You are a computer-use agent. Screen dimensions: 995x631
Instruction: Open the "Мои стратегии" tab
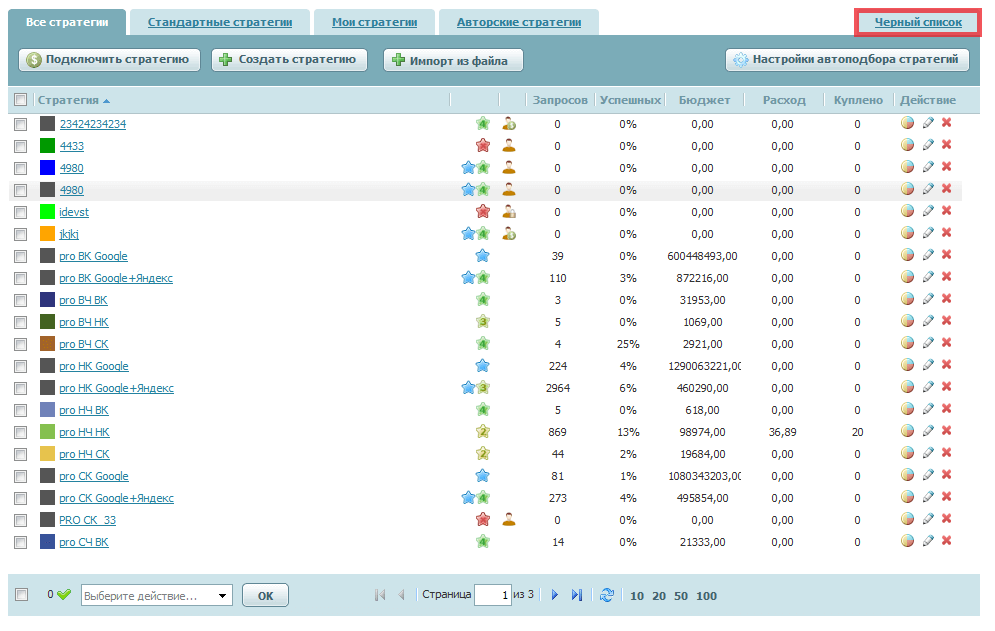[x=374, y=22]
